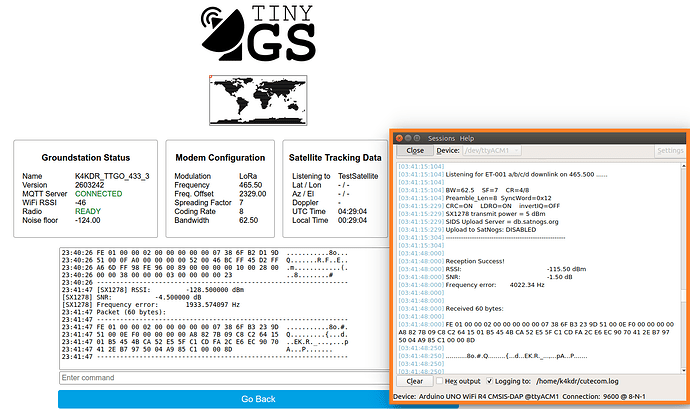Click the Clear button in CuteCom
690x409 pixels.
[415, 381]
